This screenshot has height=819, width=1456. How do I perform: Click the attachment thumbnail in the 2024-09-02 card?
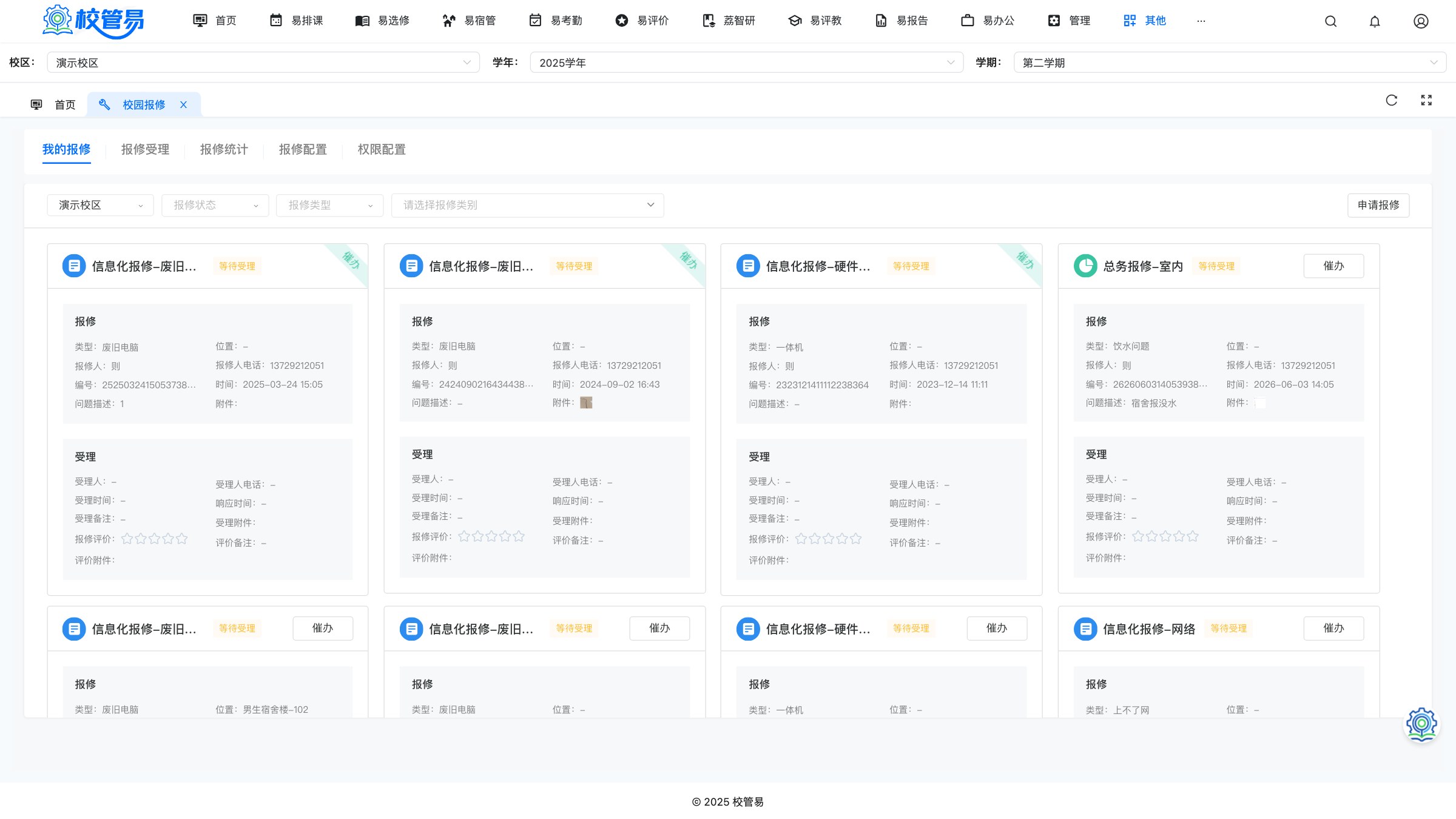coord(586,403)
